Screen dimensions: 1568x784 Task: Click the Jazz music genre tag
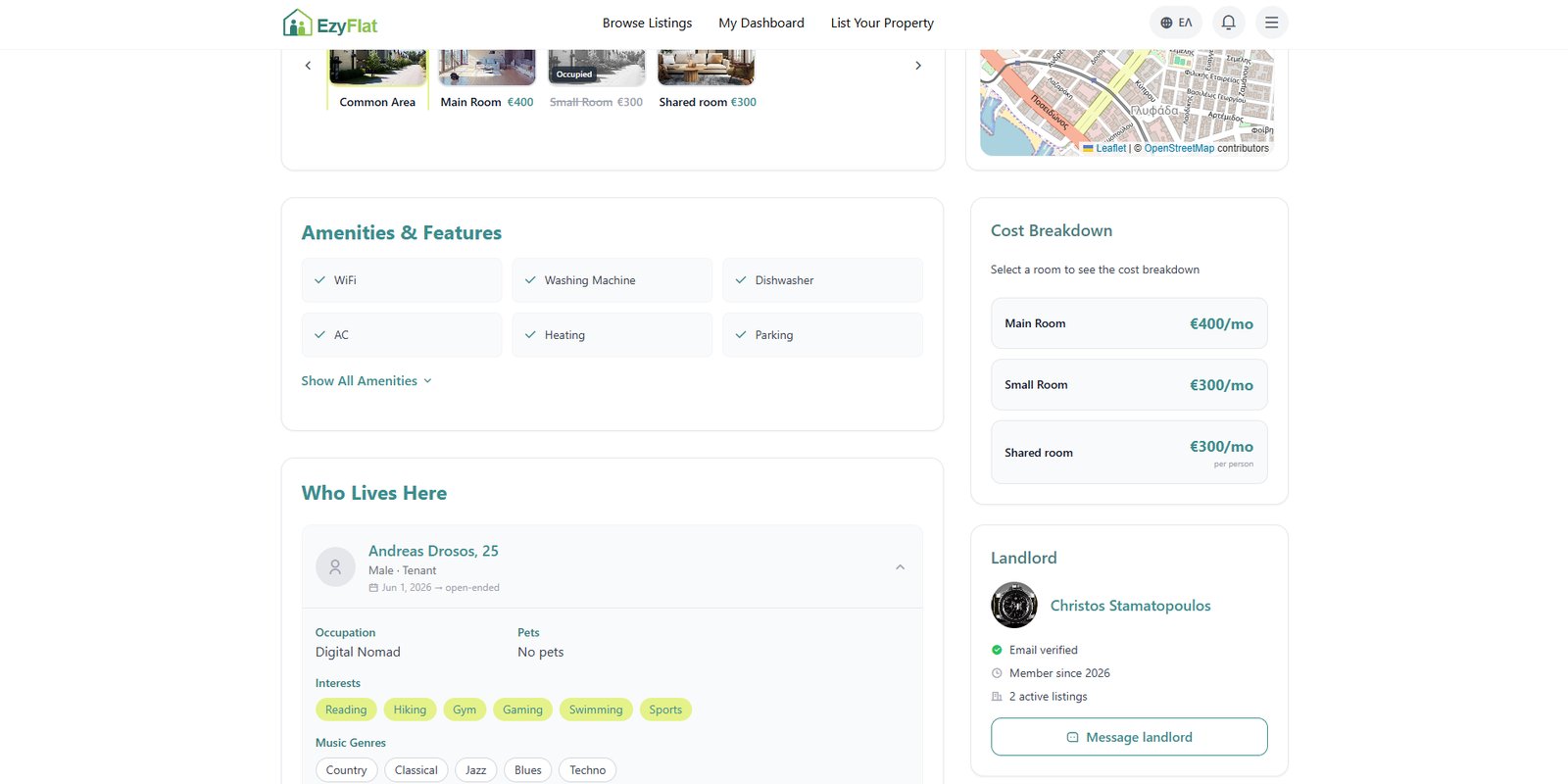476,770
